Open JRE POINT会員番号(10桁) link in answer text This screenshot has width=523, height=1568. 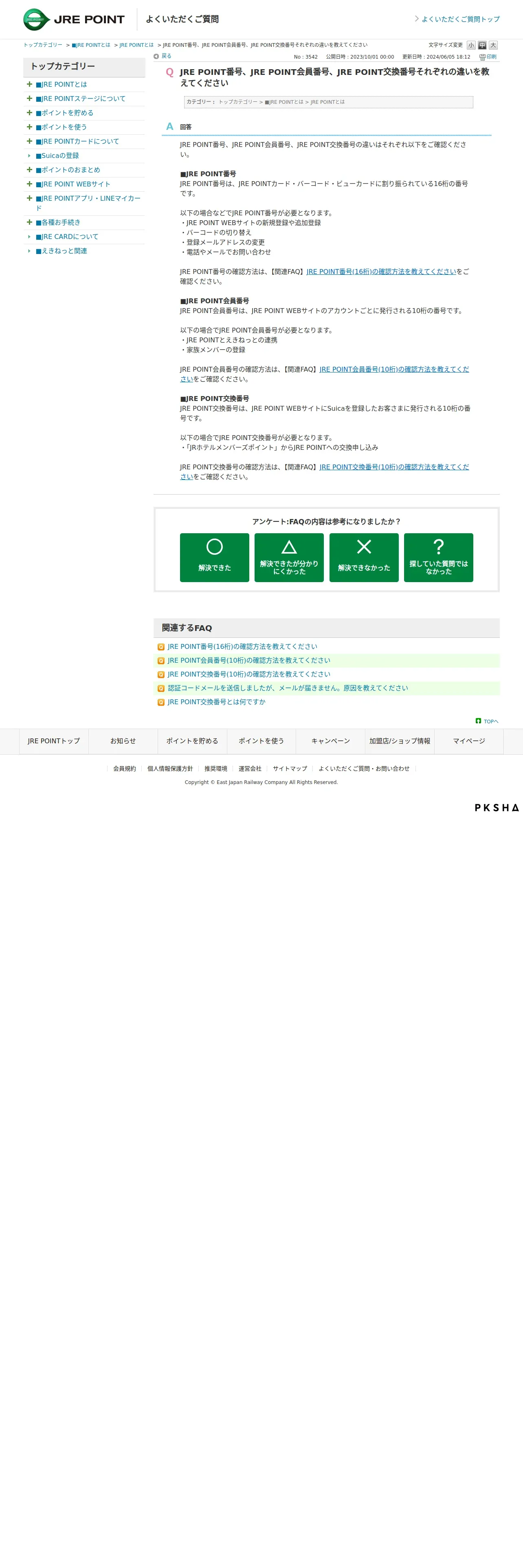(x=394, y=370)
